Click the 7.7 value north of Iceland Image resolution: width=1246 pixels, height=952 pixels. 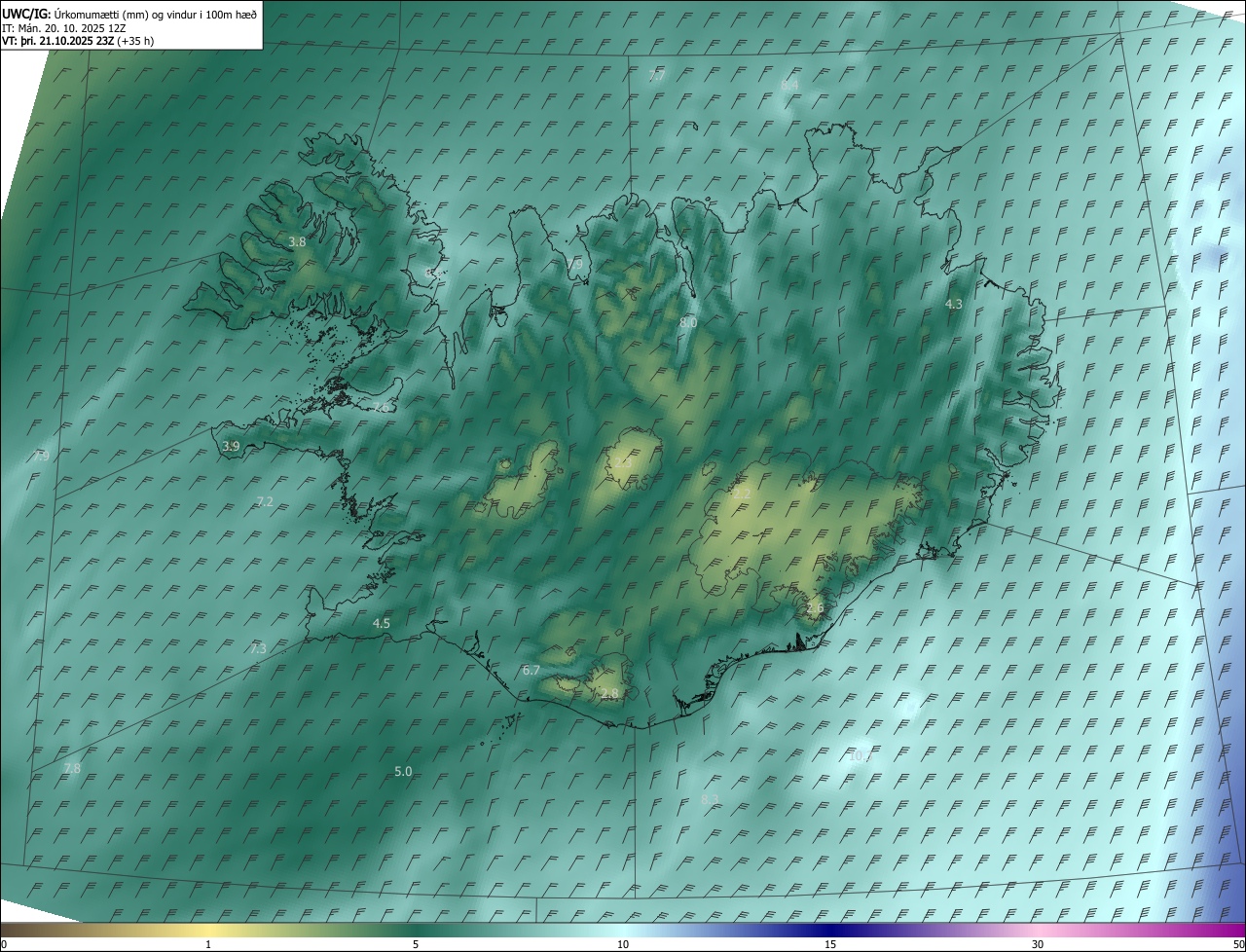click(x=657, y=76)
